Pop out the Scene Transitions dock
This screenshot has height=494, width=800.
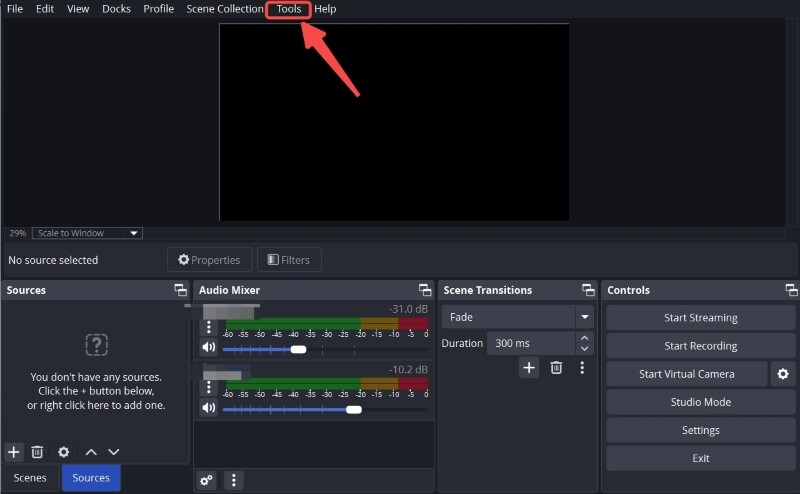pyautogui.click(x=588, y=290)
